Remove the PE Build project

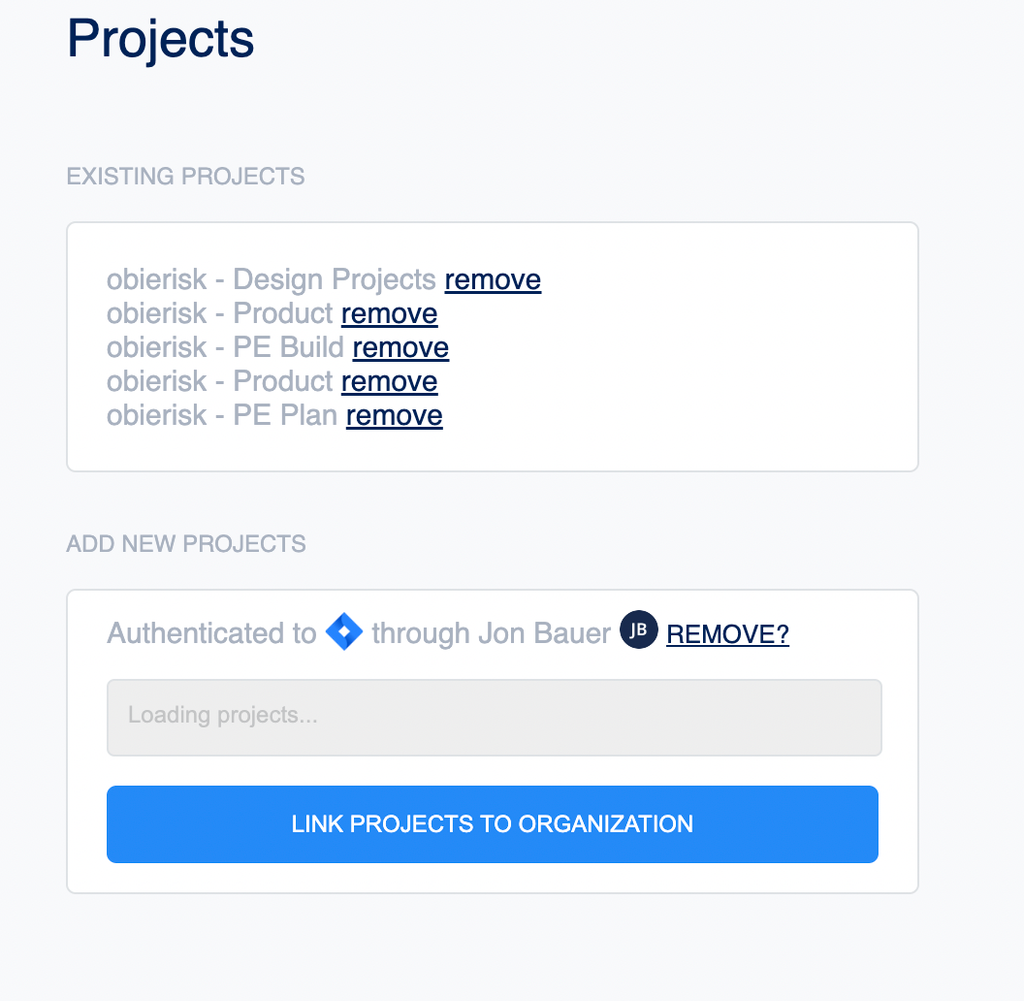[400, 347]
